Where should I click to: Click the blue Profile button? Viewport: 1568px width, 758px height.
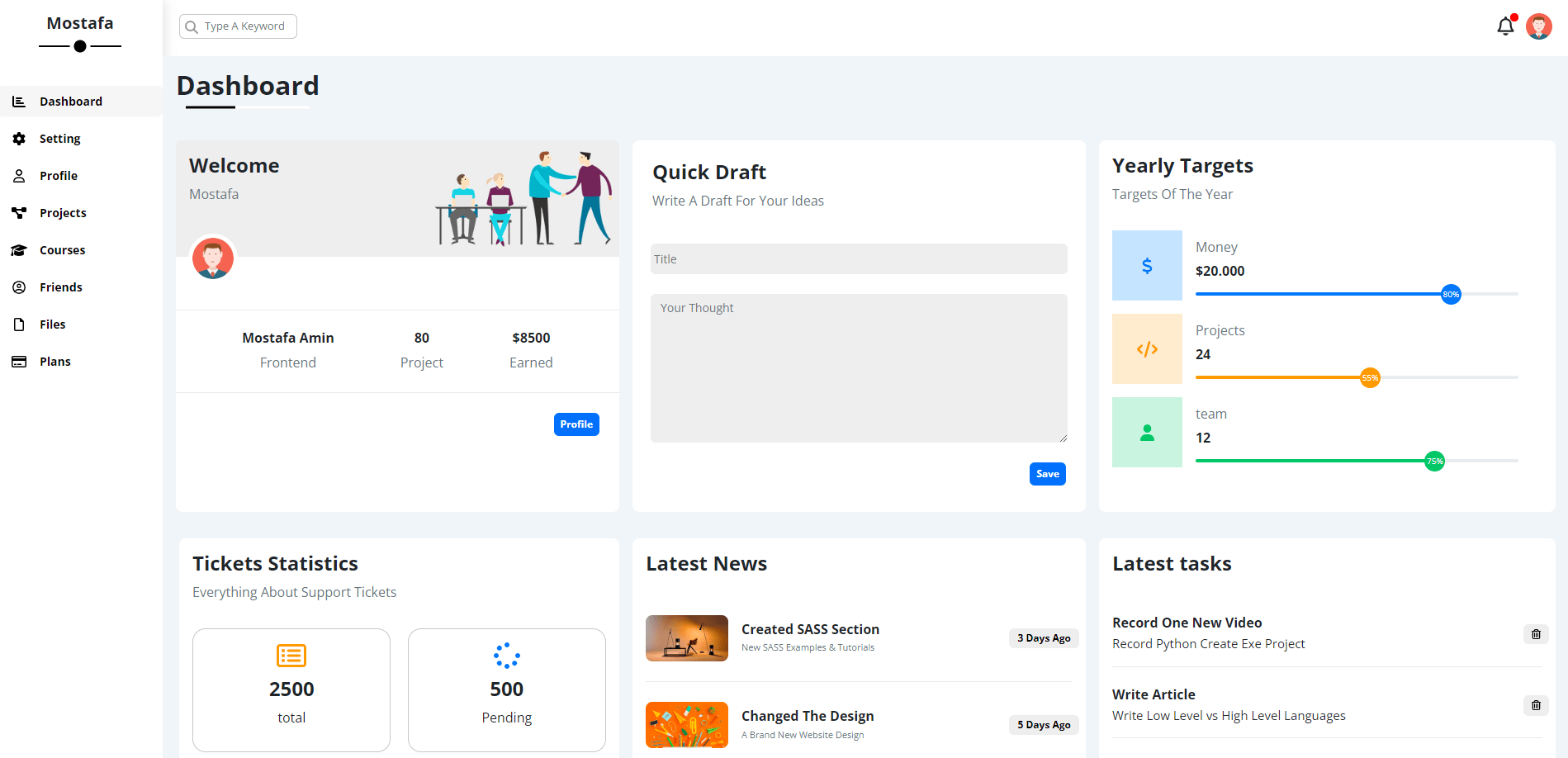[x=576, y=424]
